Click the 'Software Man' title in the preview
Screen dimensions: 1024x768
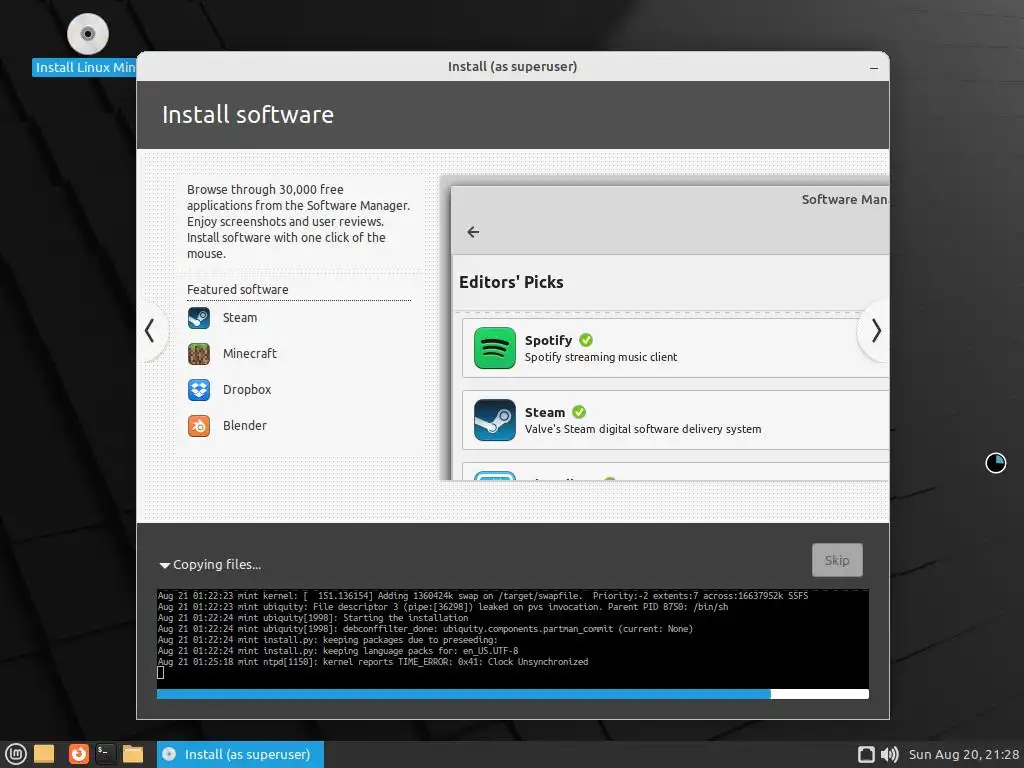pos(844,199)
